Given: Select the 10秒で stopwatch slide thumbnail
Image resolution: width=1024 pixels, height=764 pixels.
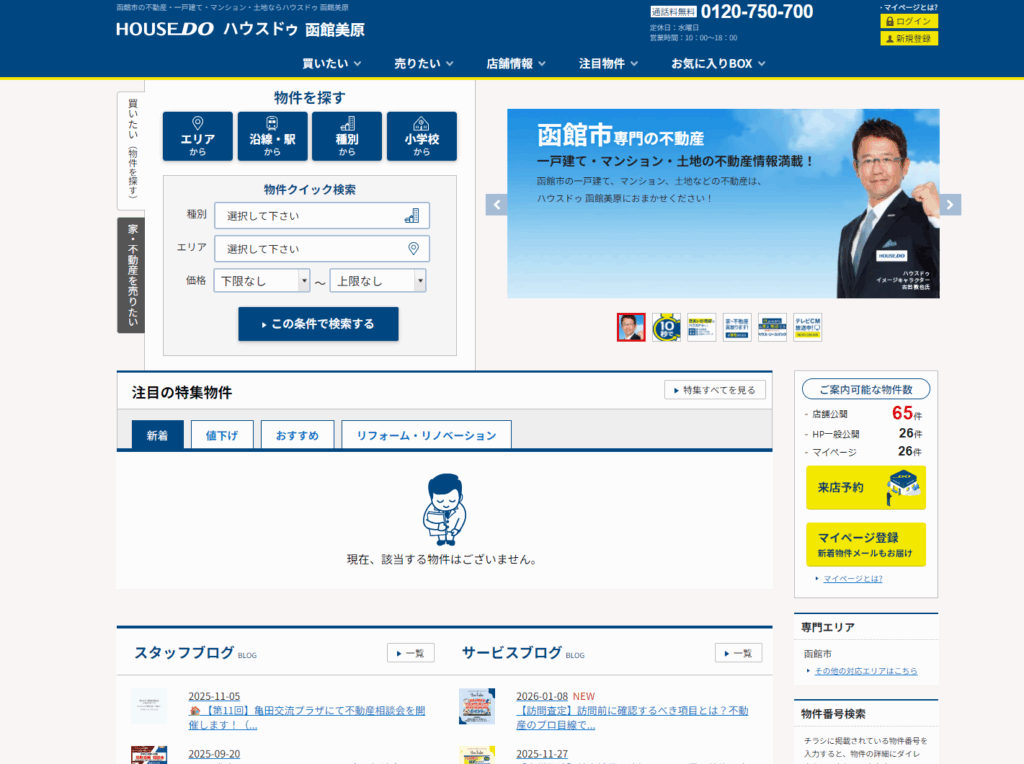Looking at the screenshot, I should pyautogui.click(x=666, y=327).
